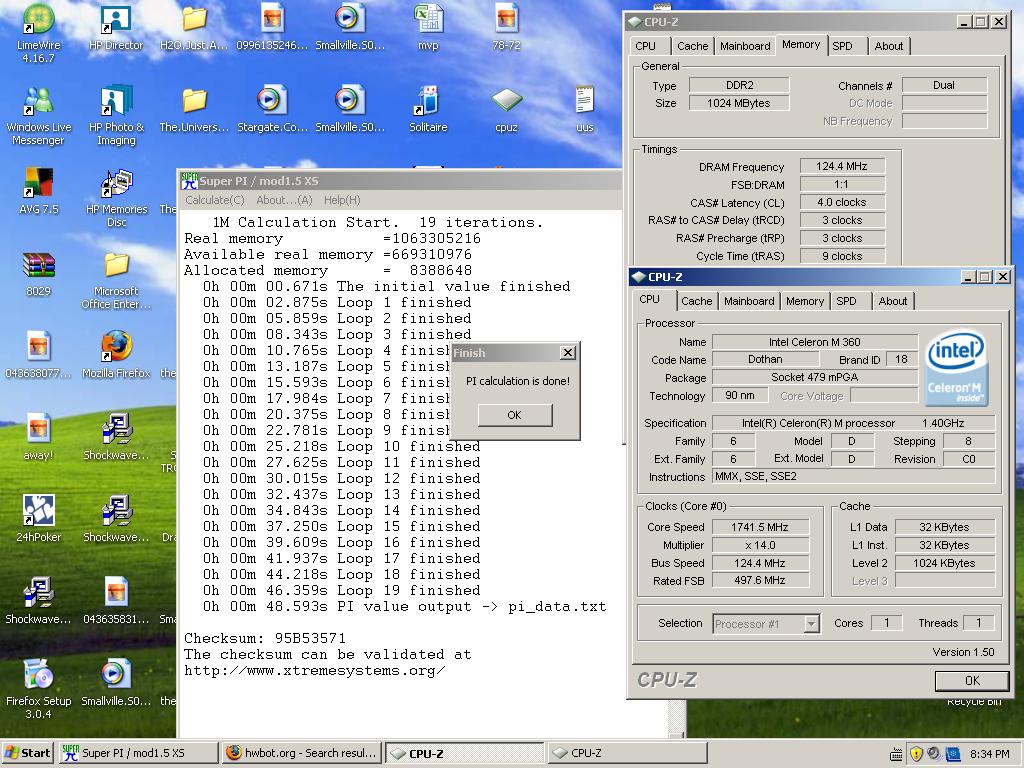Click the Loop 19 finished line
The height and width of the screenshot is (768, 1024).
tap(341, 590)
